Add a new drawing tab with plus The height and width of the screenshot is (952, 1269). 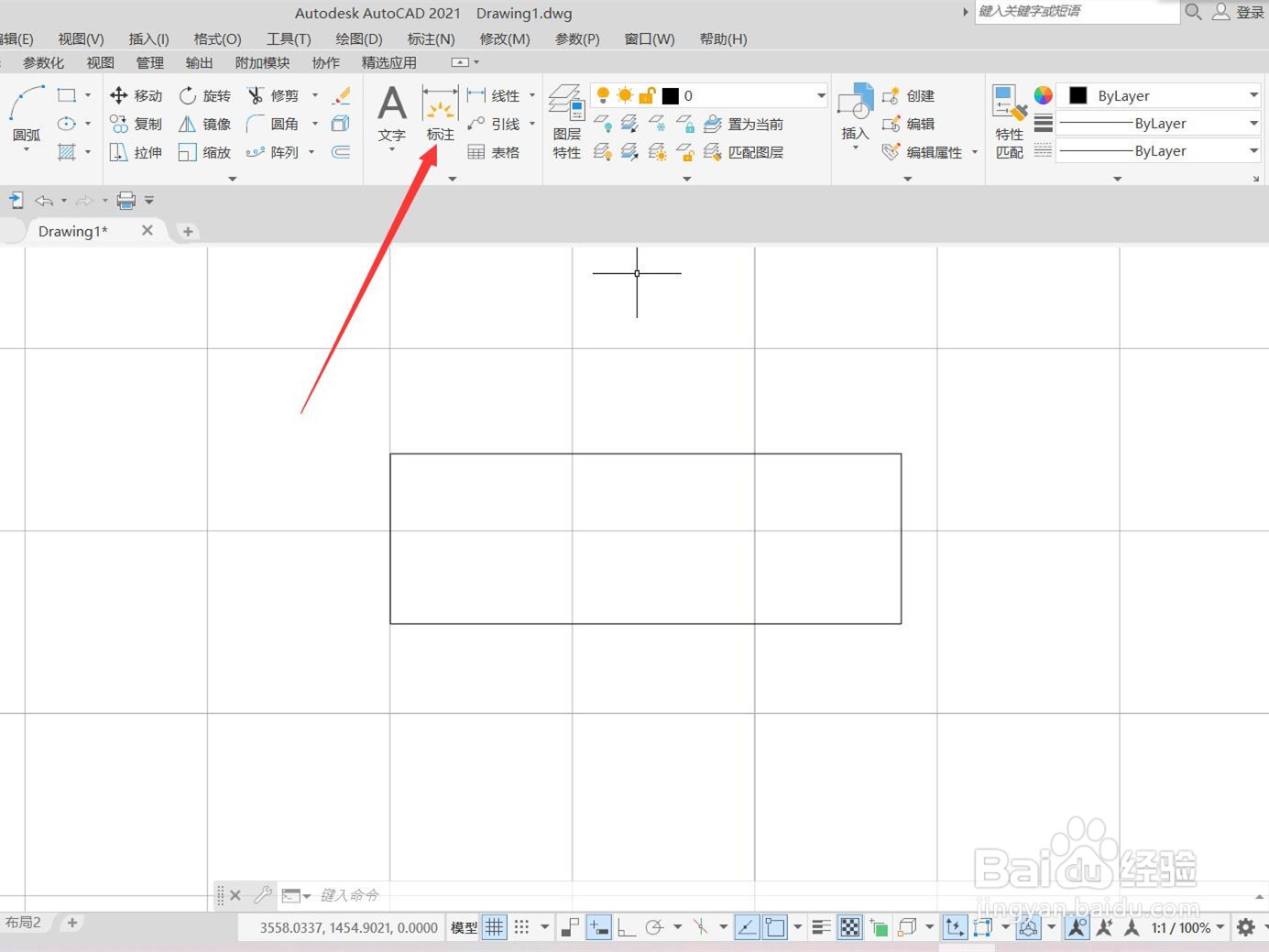188,231
